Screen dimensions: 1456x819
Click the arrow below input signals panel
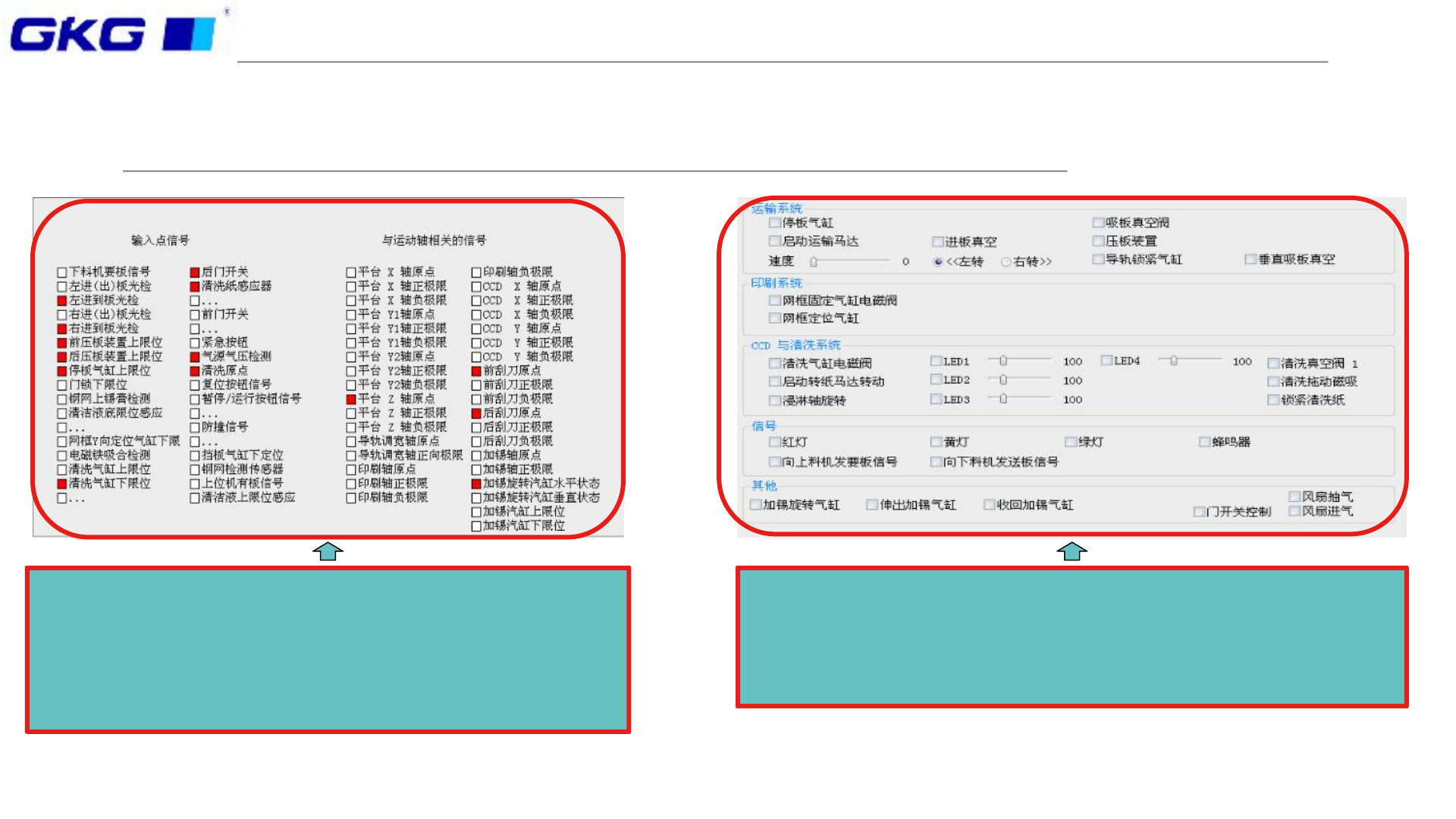pyautogui.click(x=328, y=551)
